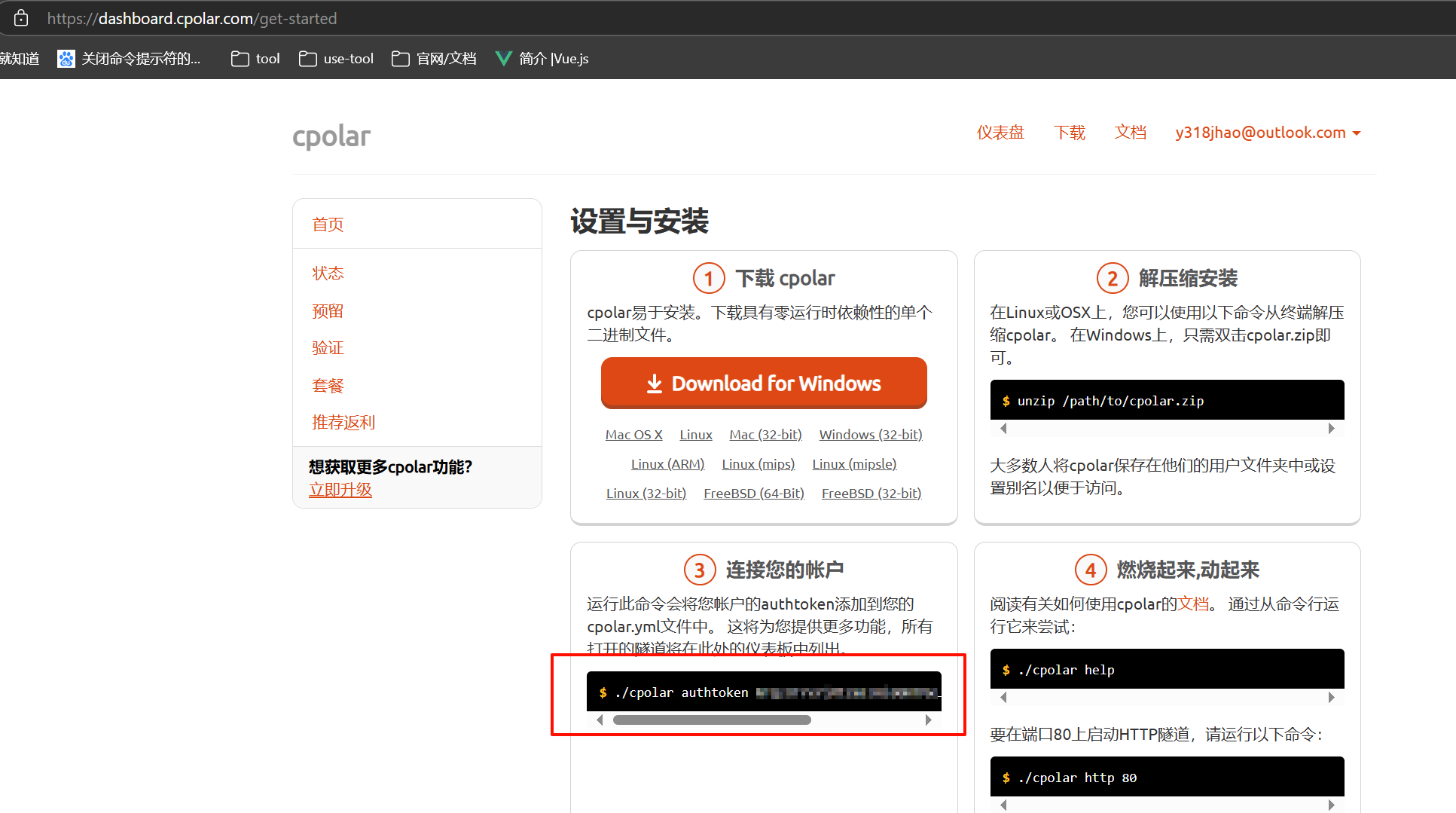Click the authtoken command horizontal scrollbar thumb
The height and width of the screenshot is (813, 1456).
click(x=712, y=720)
